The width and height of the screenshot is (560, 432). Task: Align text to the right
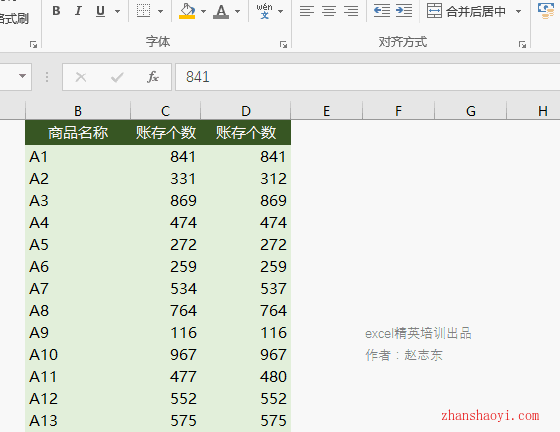[351, 11]
